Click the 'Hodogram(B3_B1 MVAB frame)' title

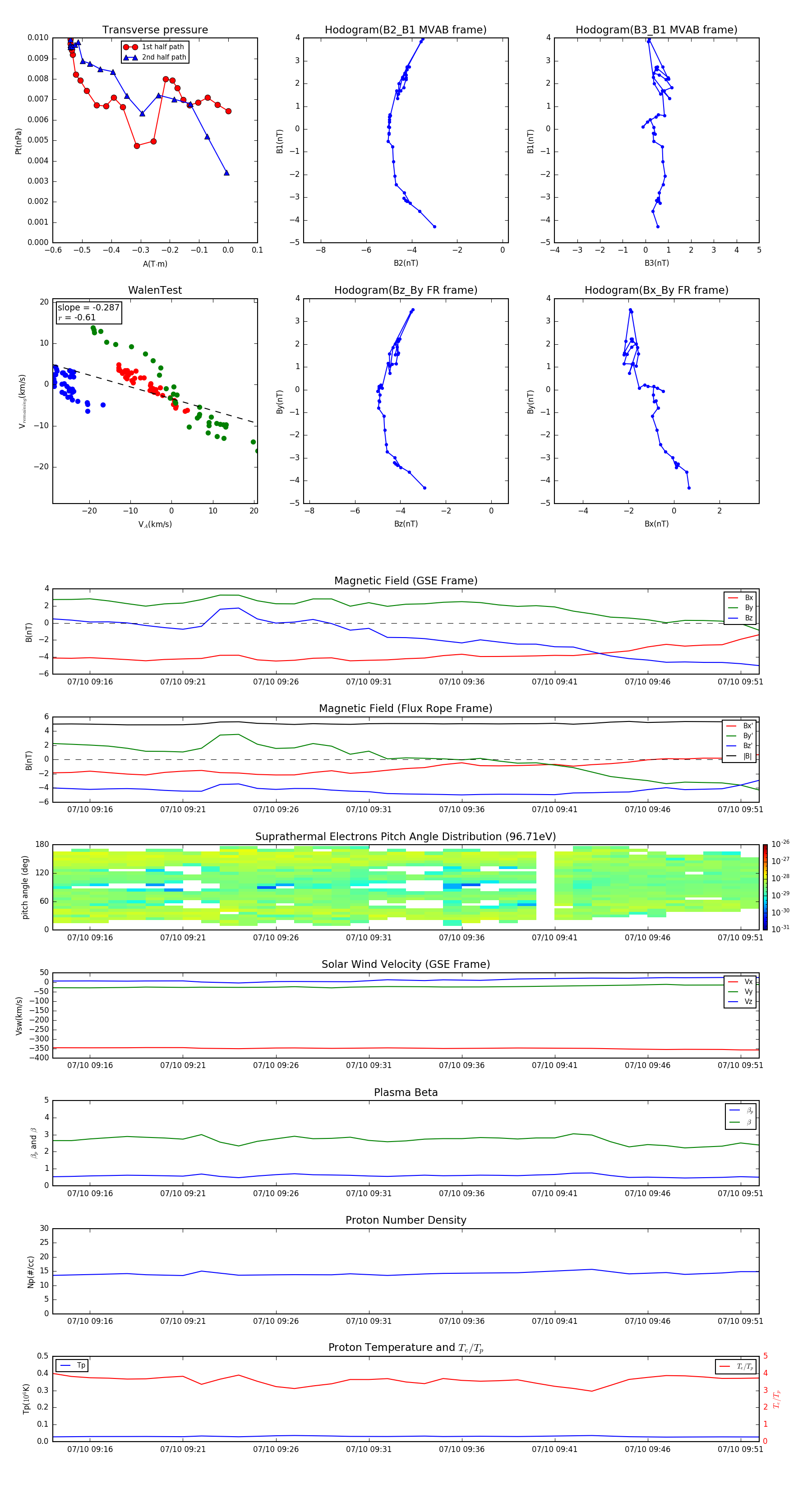[656, 30]
